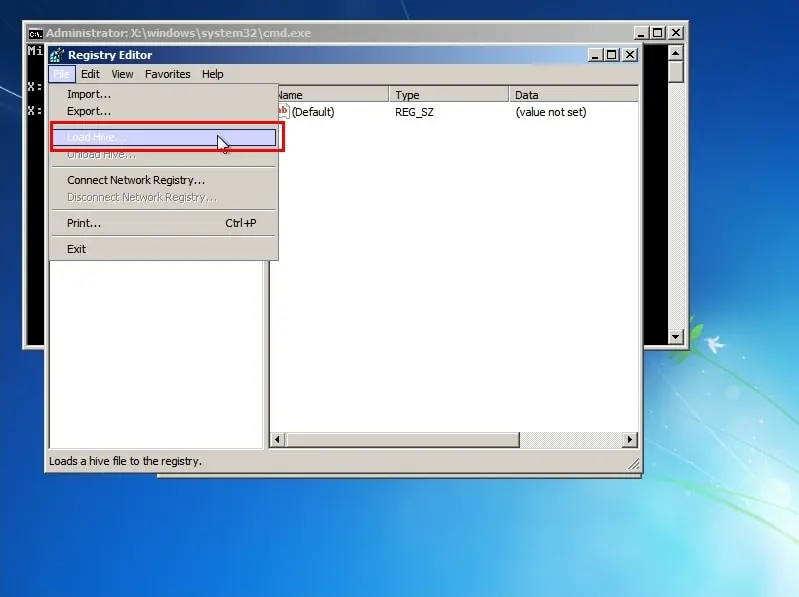Click the Unload Hive... menu entry
This screenshot has width=799, height=597.
(163, 154)
